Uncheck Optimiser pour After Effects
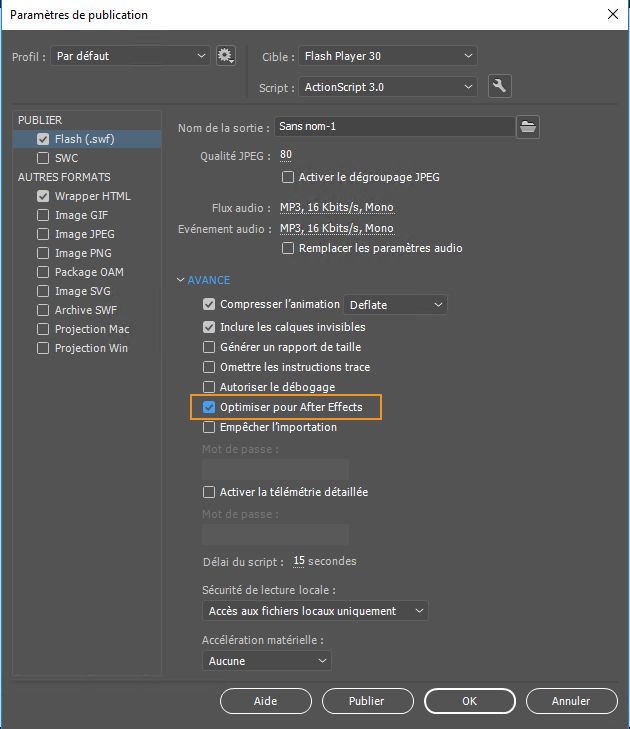Viewport: 630px width, 729px height. tap(209, 407)
